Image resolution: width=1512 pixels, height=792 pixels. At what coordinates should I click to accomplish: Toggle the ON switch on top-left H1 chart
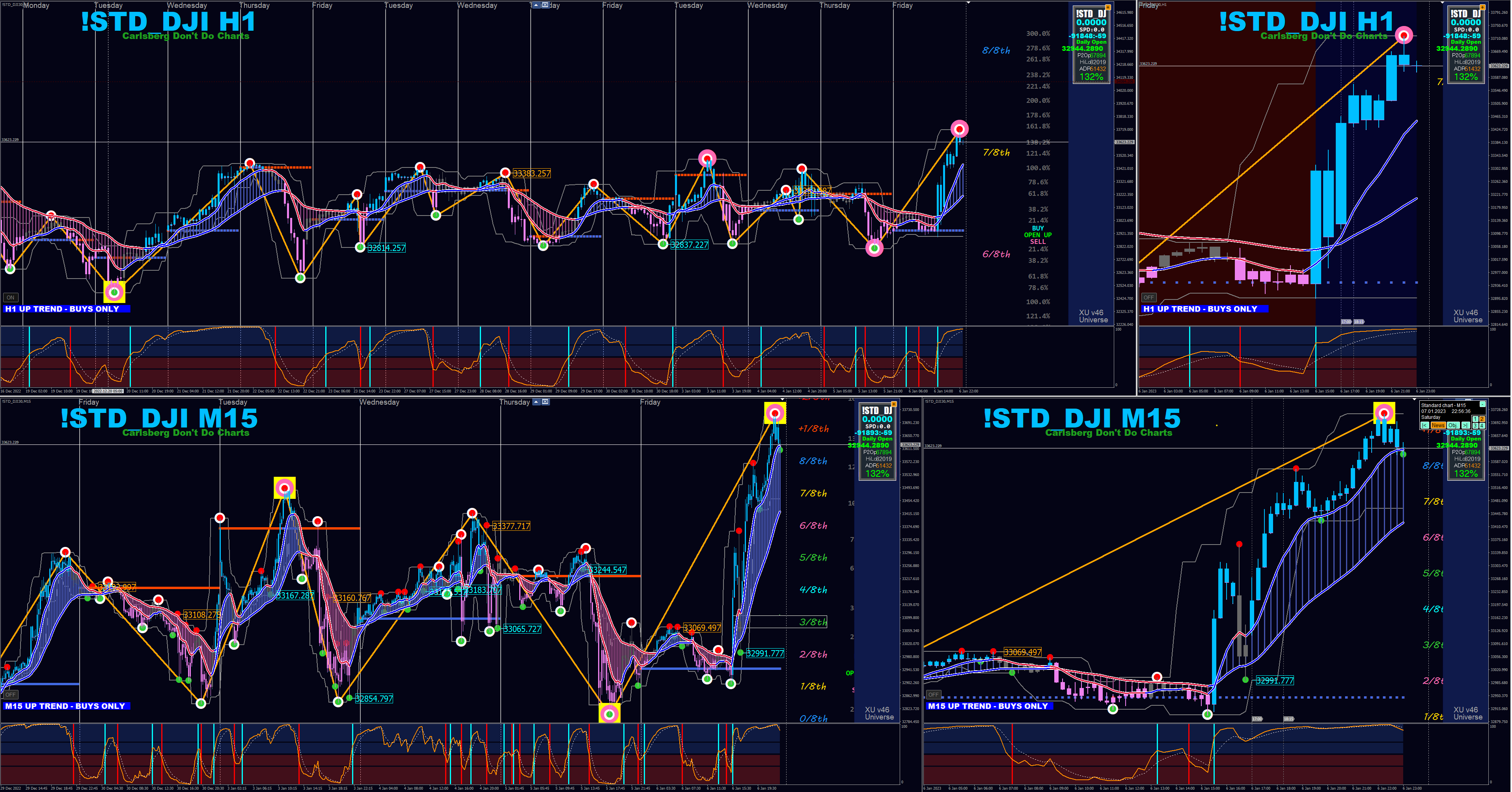click(10, 297)
